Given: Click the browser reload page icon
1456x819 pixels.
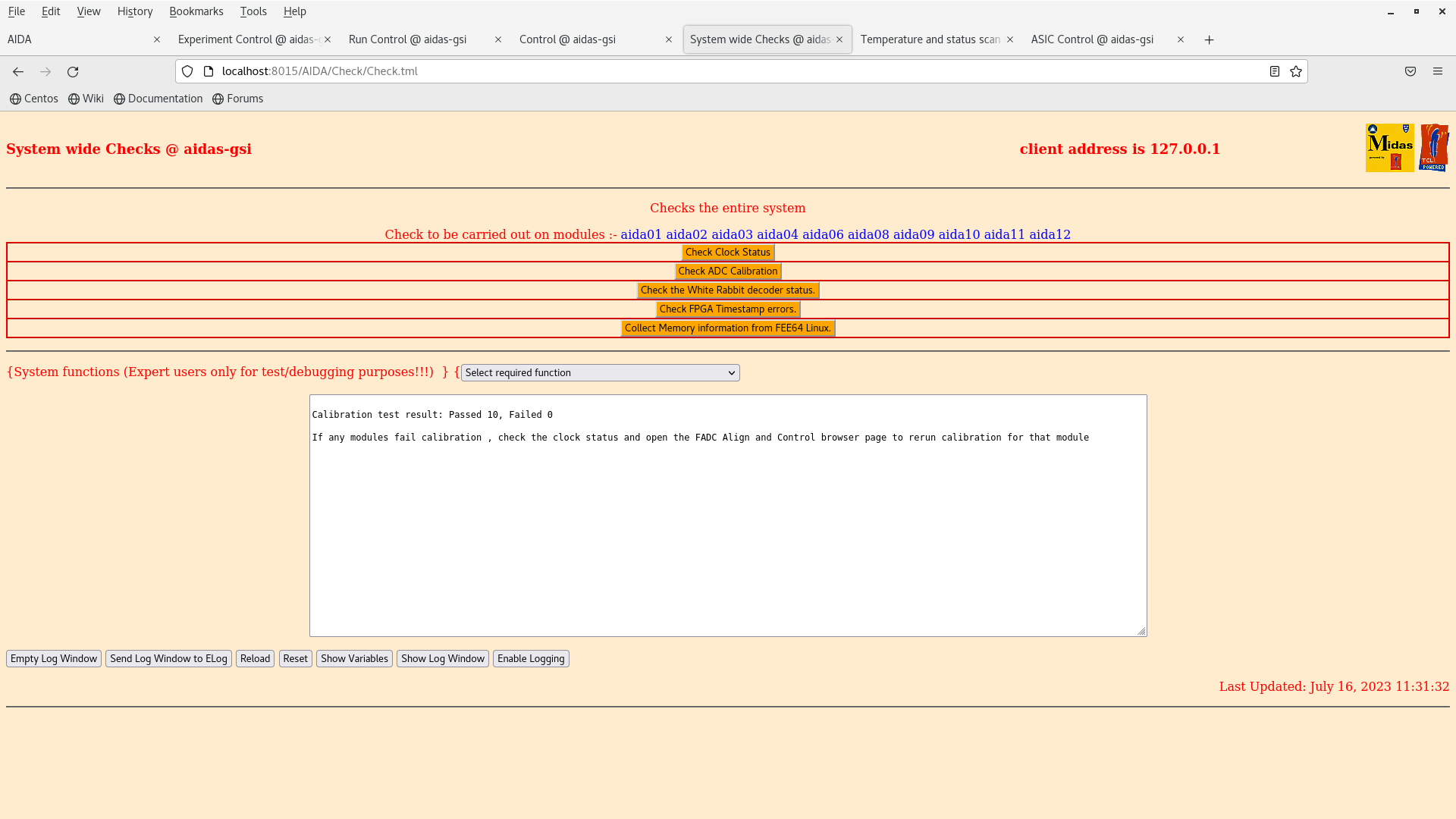Looking at the screenshot, I should (x=73, y=71).
